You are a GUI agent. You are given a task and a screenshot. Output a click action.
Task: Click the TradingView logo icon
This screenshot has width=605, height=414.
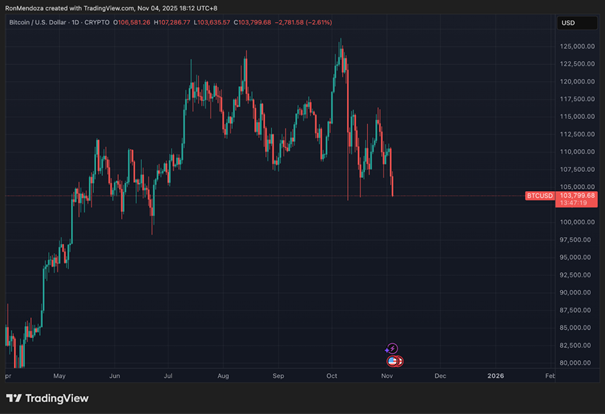19,397
